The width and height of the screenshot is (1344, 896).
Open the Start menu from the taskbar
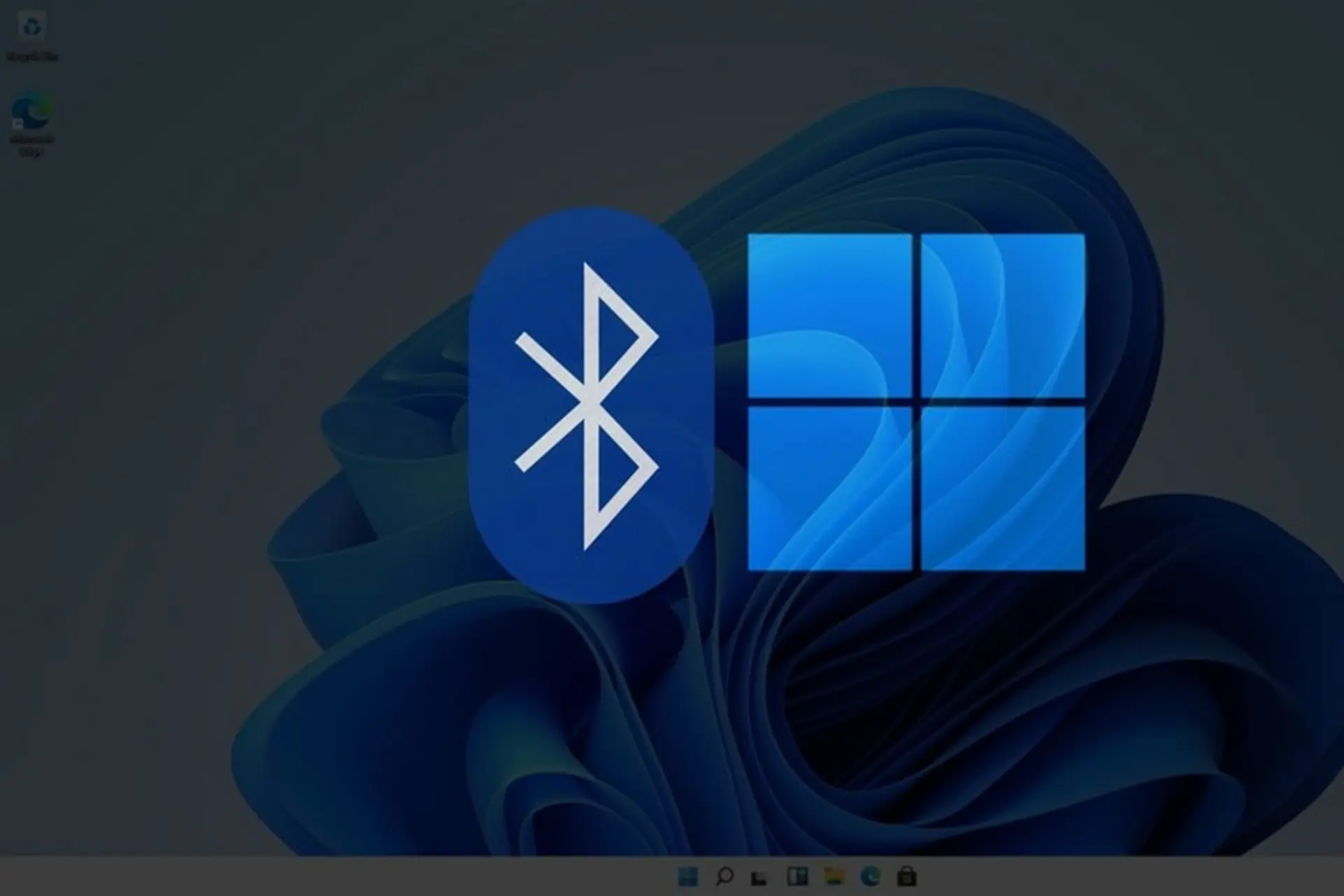coord(688,877)
